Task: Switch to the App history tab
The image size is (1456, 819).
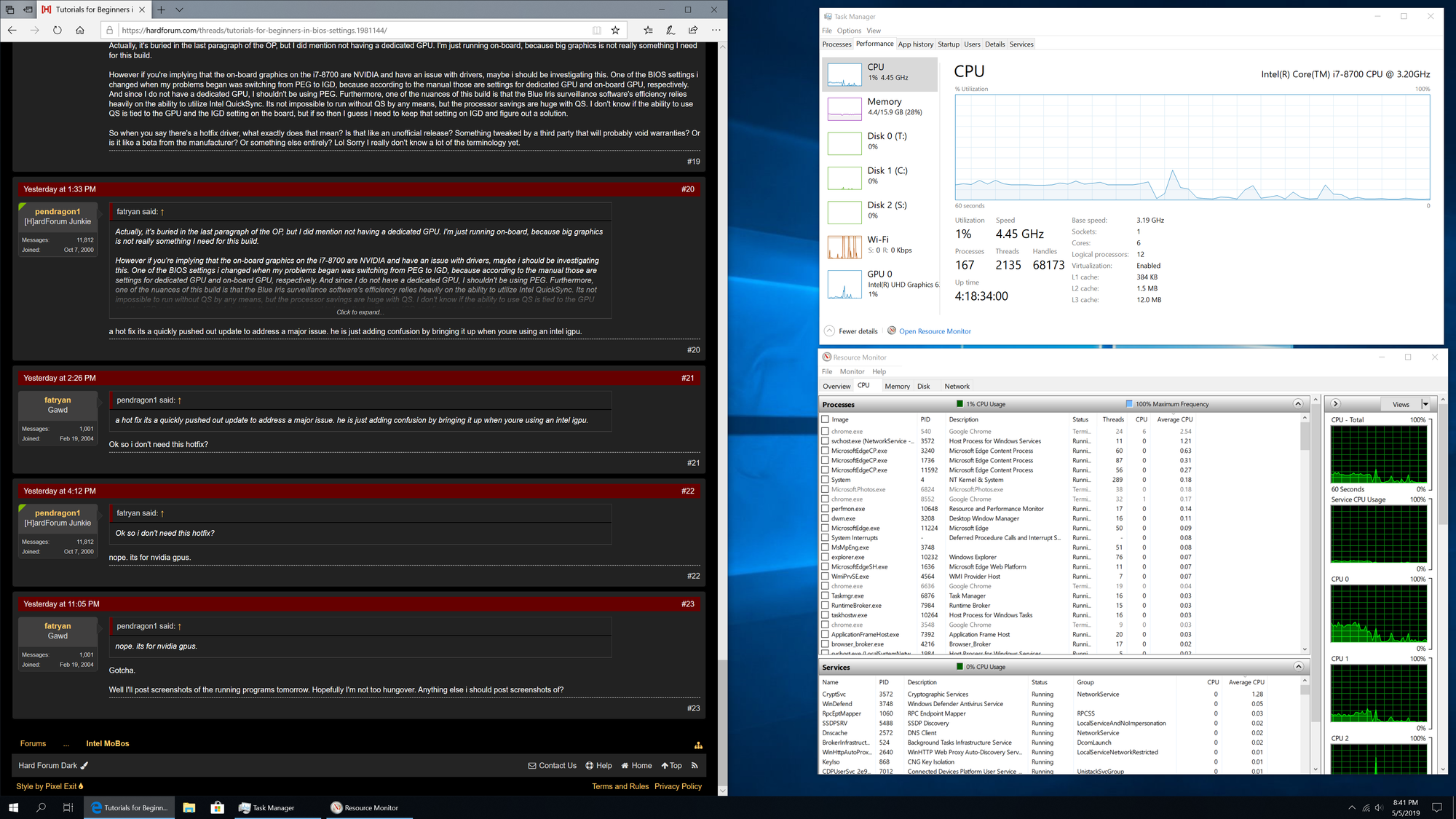Action: click(x=915, y=44)
